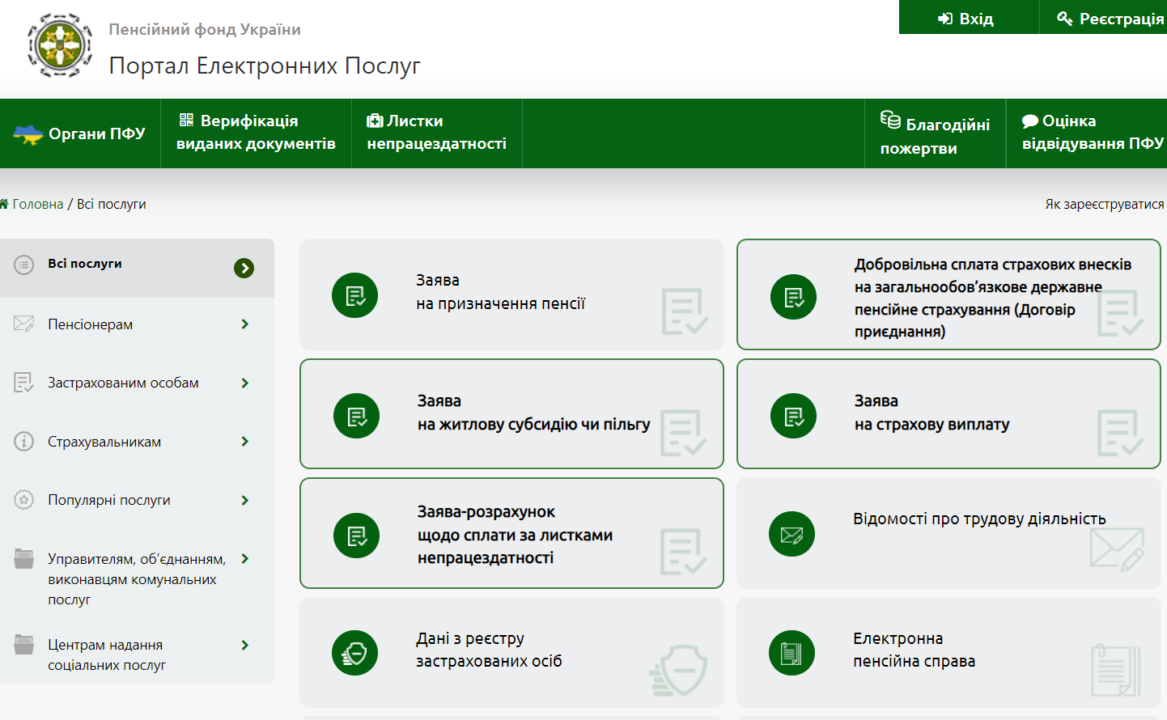Image resolution: width=1167 pixels, height=720 pixels.
Task: Click the medical case icon beside Листки
Action: pyautogui.click(x=374, y=121)
